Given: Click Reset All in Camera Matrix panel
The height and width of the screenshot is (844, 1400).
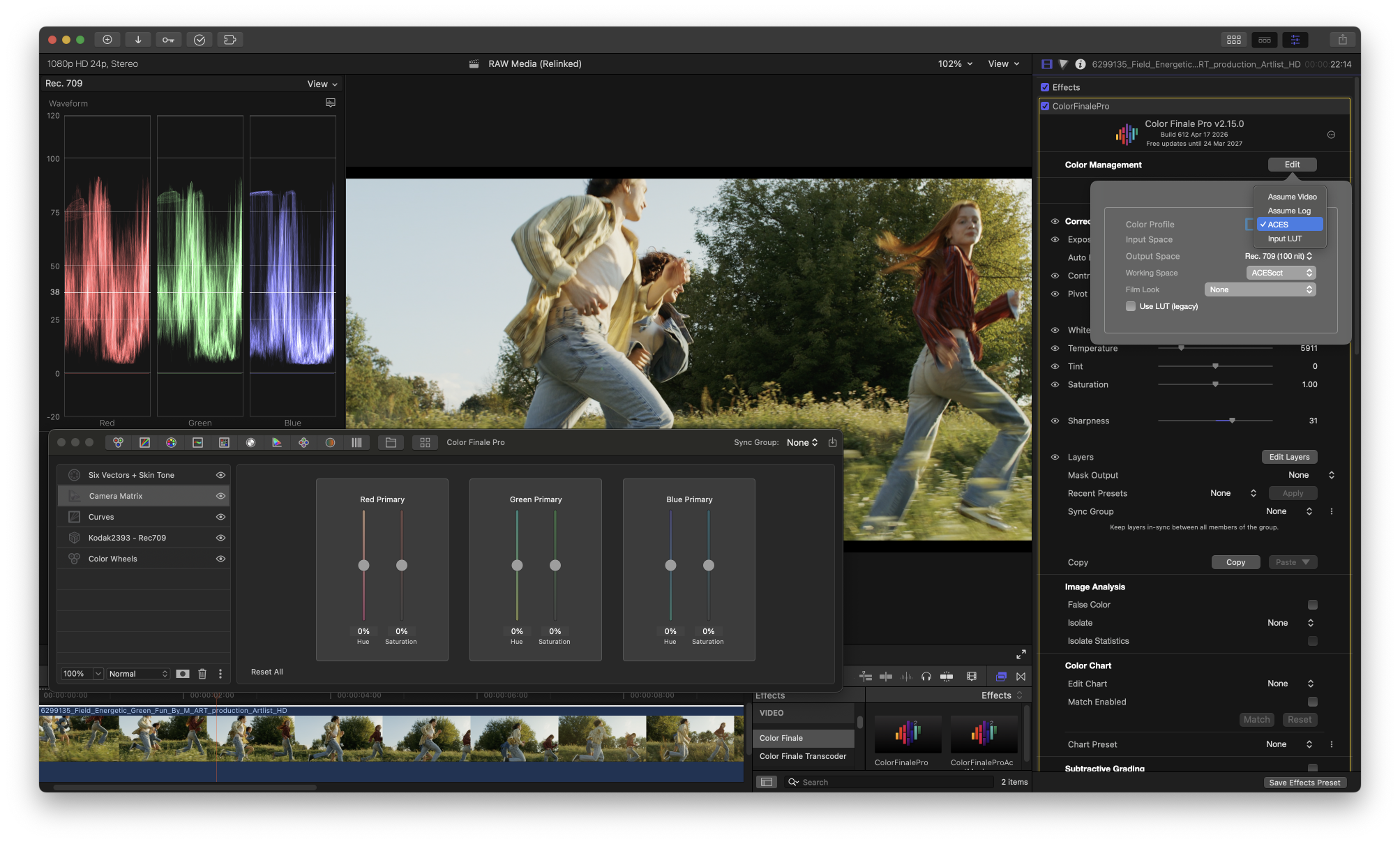Looking at the screenshot, I should tap(266, 672).
